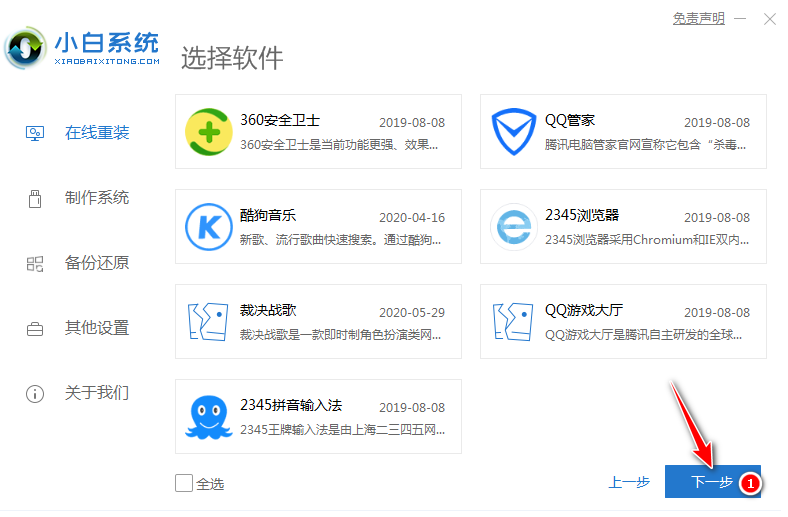Viewport: 788px width, 517px height.
Task: Click the 新歌、流行歌曲 description text
Action: 340,240
